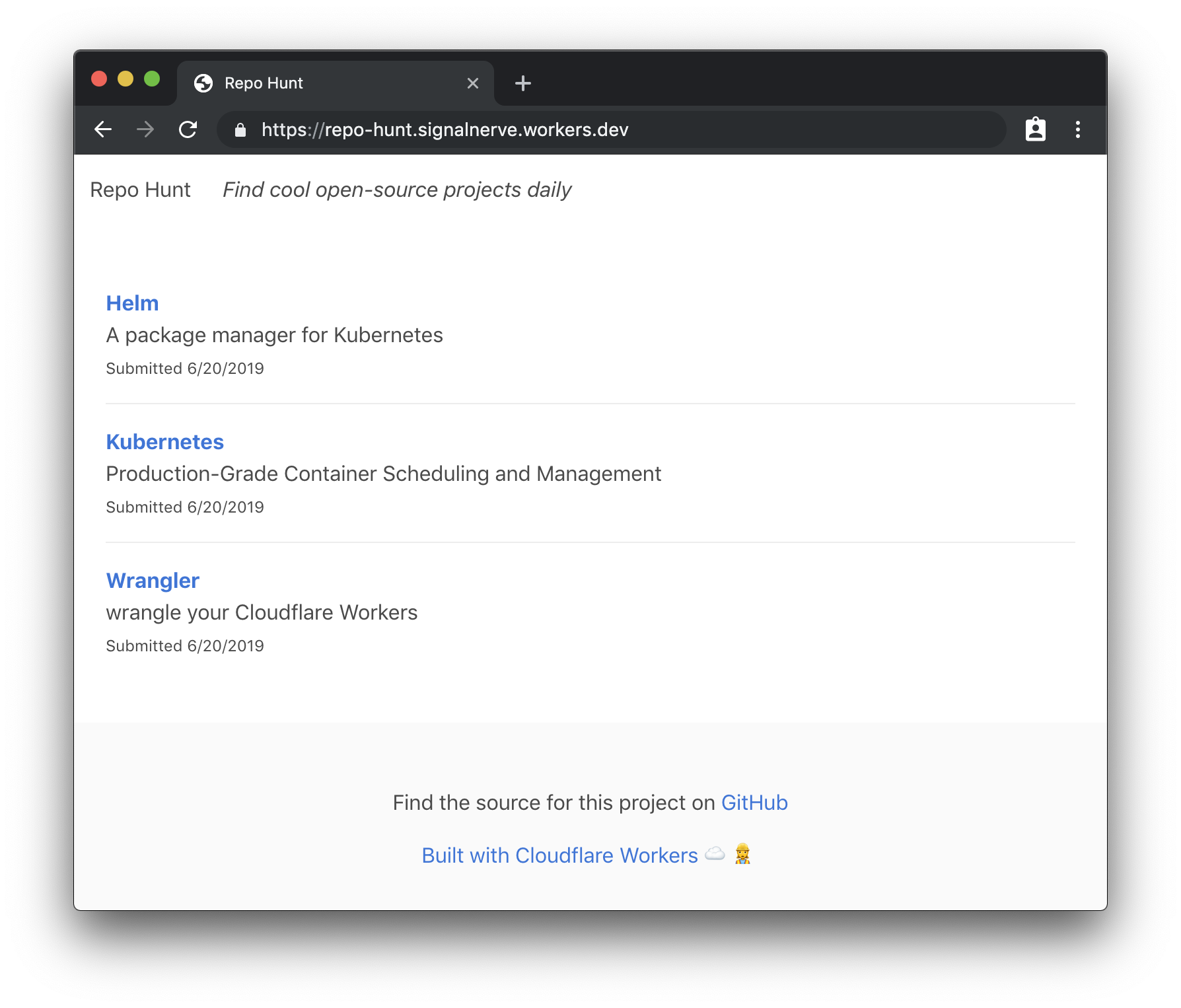
Task: Open the Kubernetes repository link
Action: click(x=165, y=442)
